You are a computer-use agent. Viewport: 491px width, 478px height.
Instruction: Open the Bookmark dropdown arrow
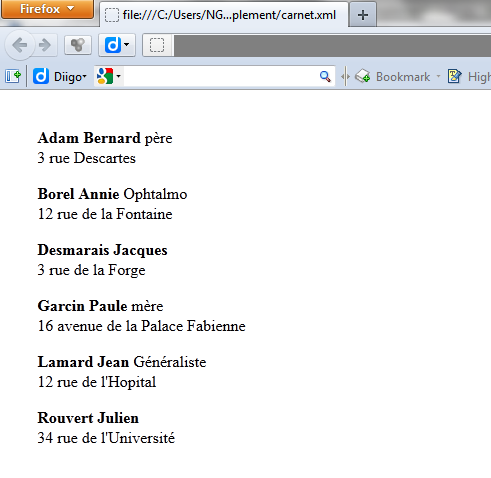tap(438, 76)
